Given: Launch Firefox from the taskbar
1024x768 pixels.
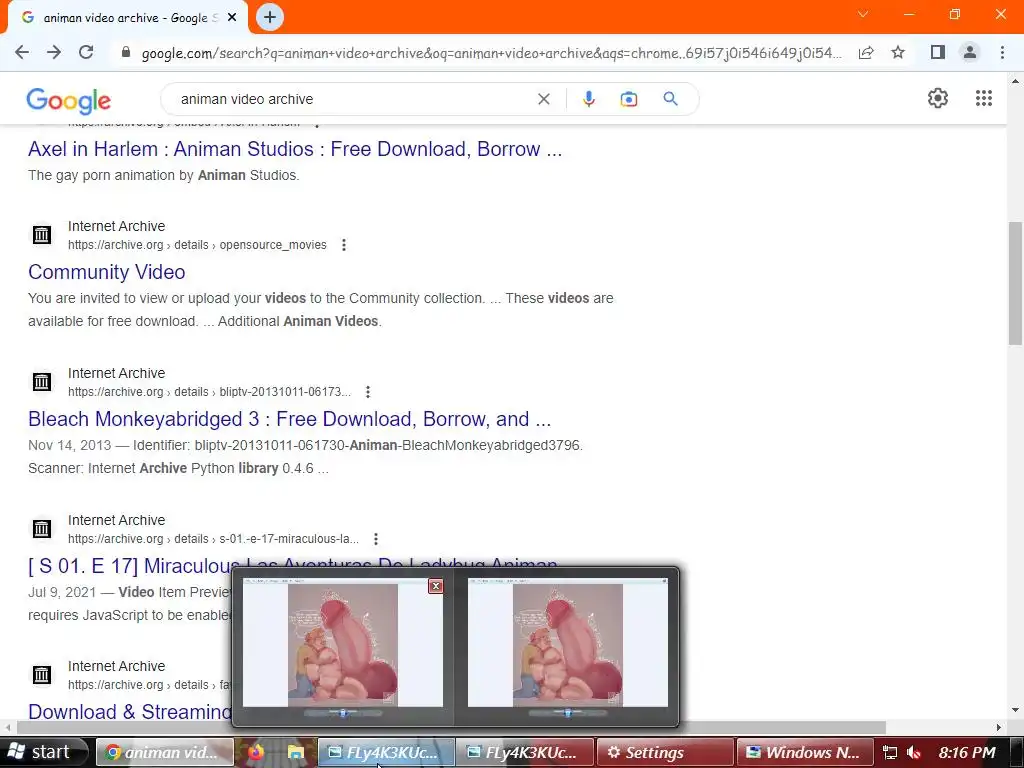Looking at the screenshot, I should tap(256, 752).
